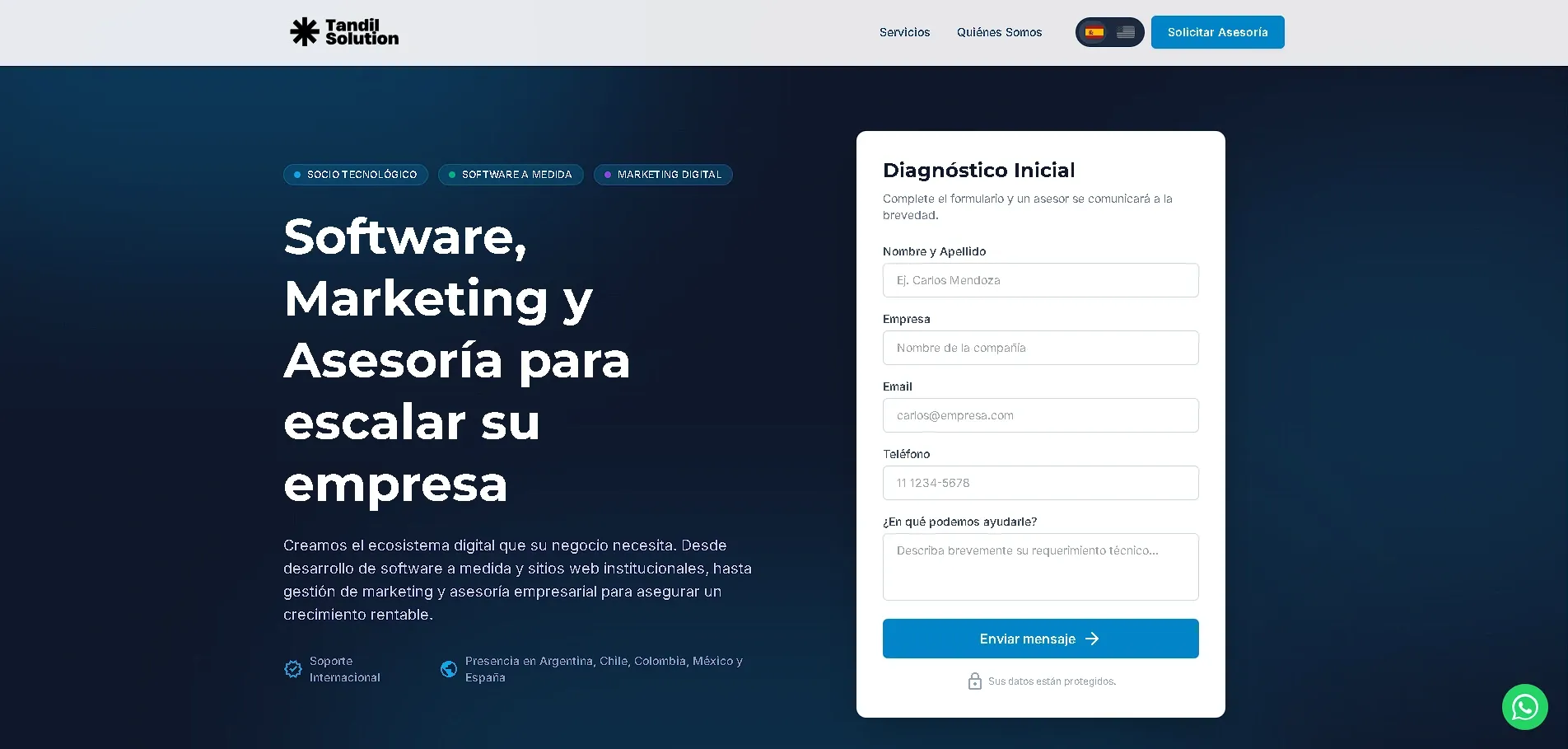
Task: Click the lock icon near data protection note
Action: pyautogui.click(x=975, y=681)
